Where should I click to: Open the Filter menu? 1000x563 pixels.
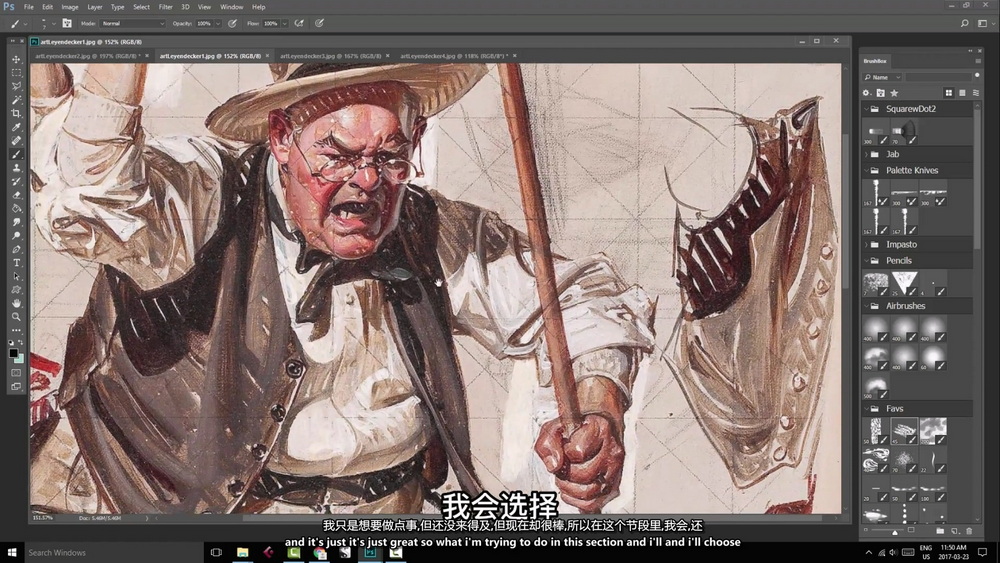(x=165, y=7)
